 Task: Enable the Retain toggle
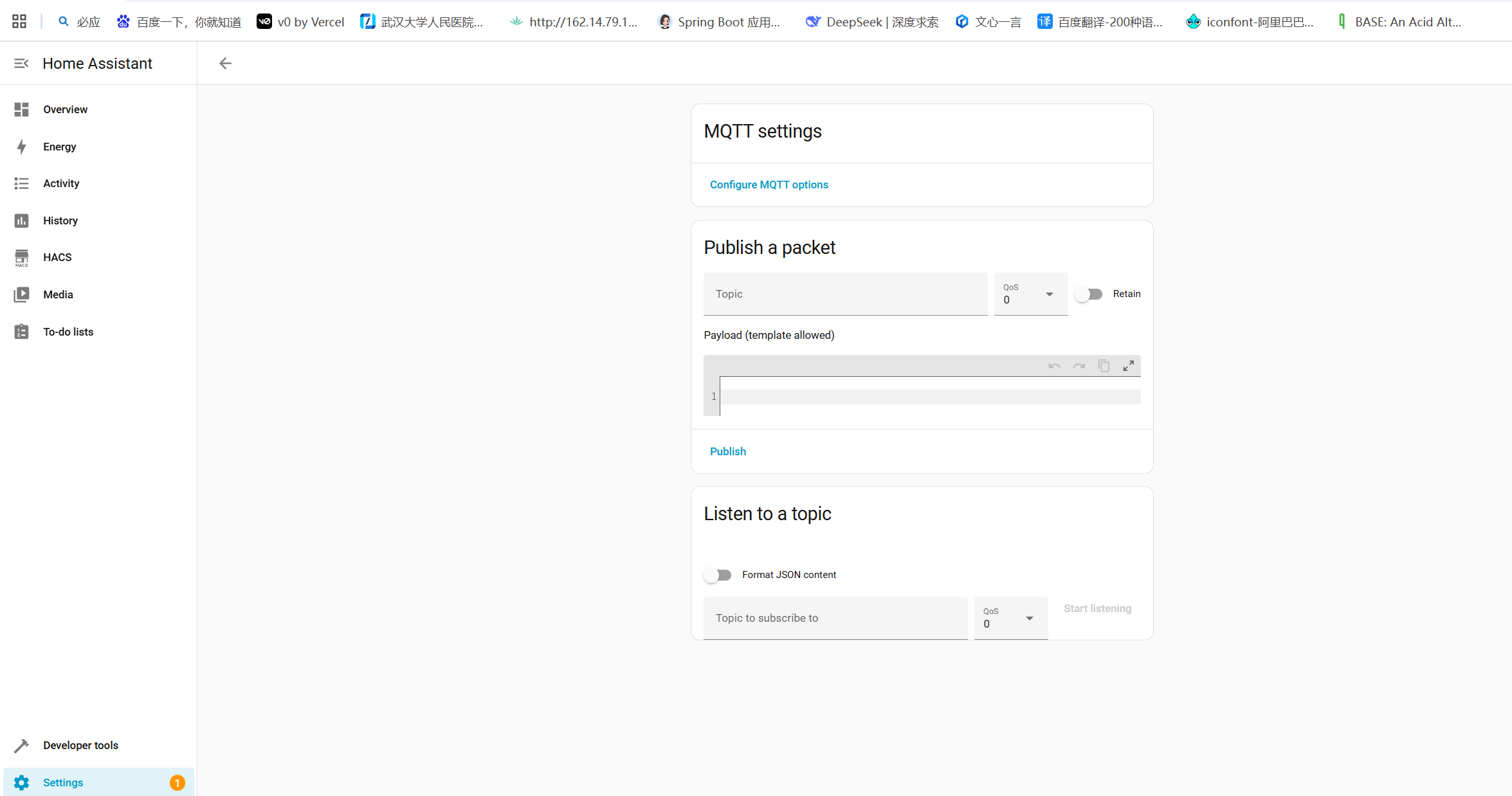click(1089, 294)
